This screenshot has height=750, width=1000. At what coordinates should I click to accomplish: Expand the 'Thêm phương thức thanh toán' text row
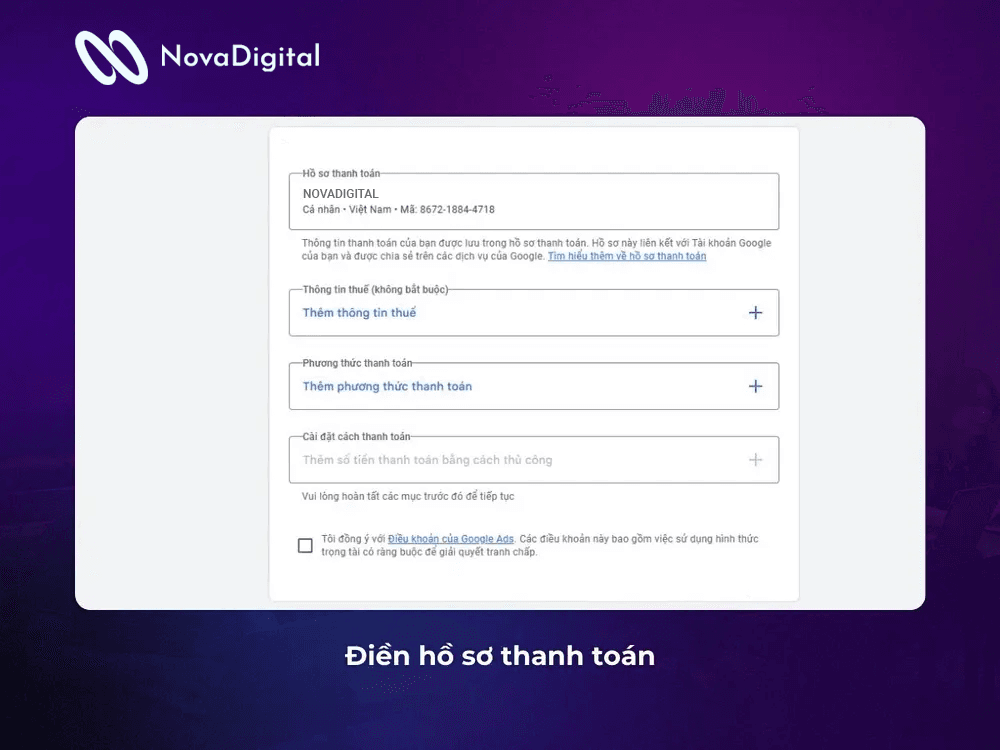(387, 387)
